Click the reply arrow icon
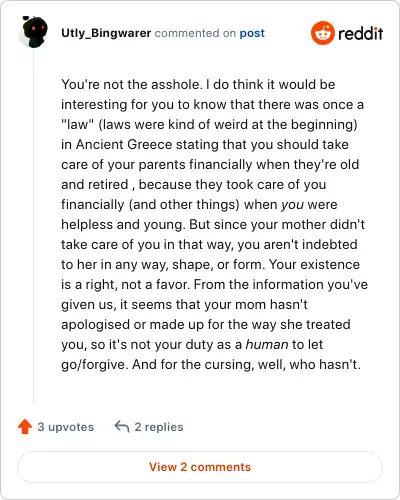 tap(122, 426)
